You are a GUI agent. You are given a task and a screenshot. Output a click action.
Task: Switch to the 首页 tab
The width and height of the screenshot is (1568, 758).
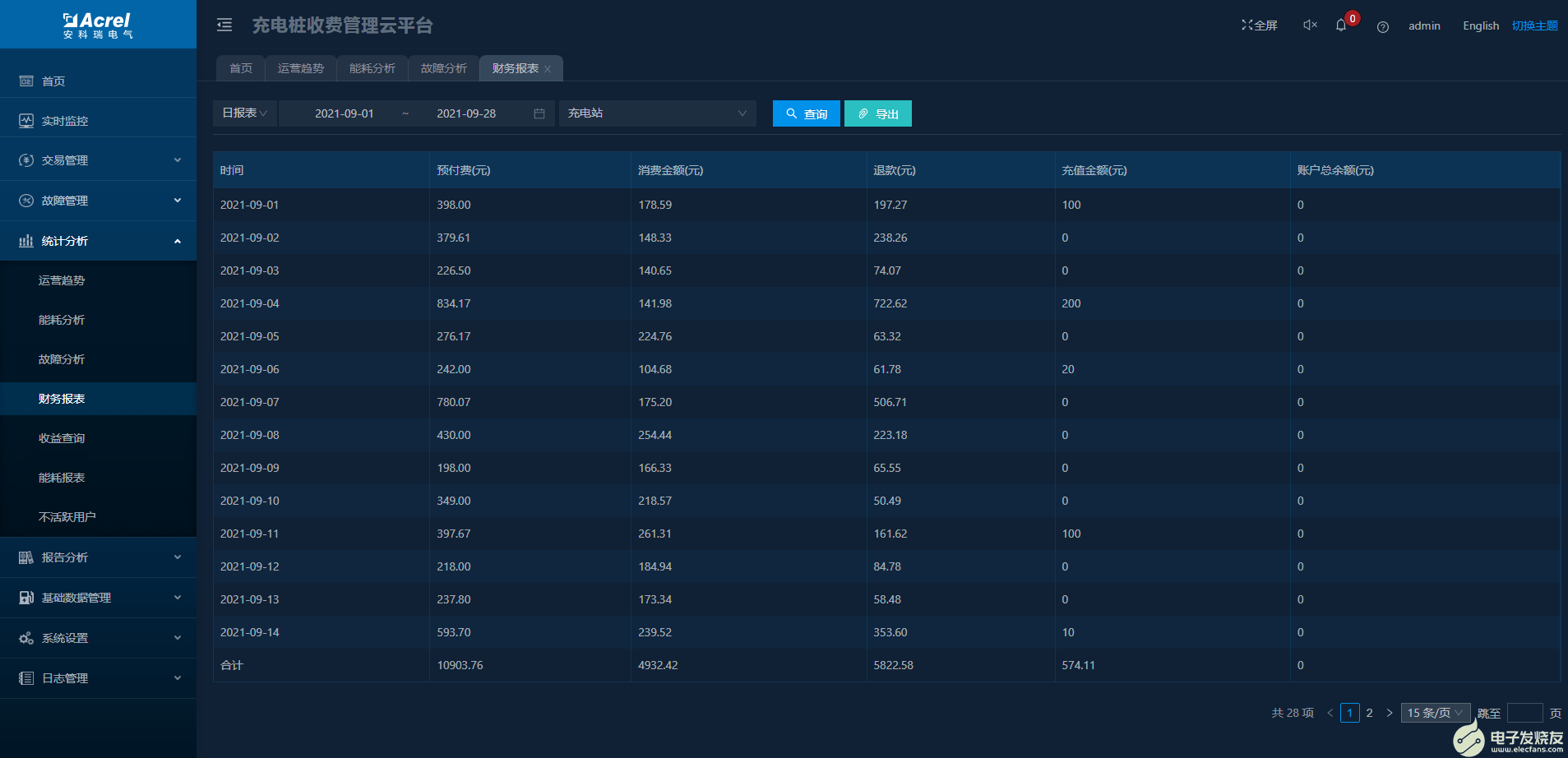pyautogui.click(x=241, y=68)
